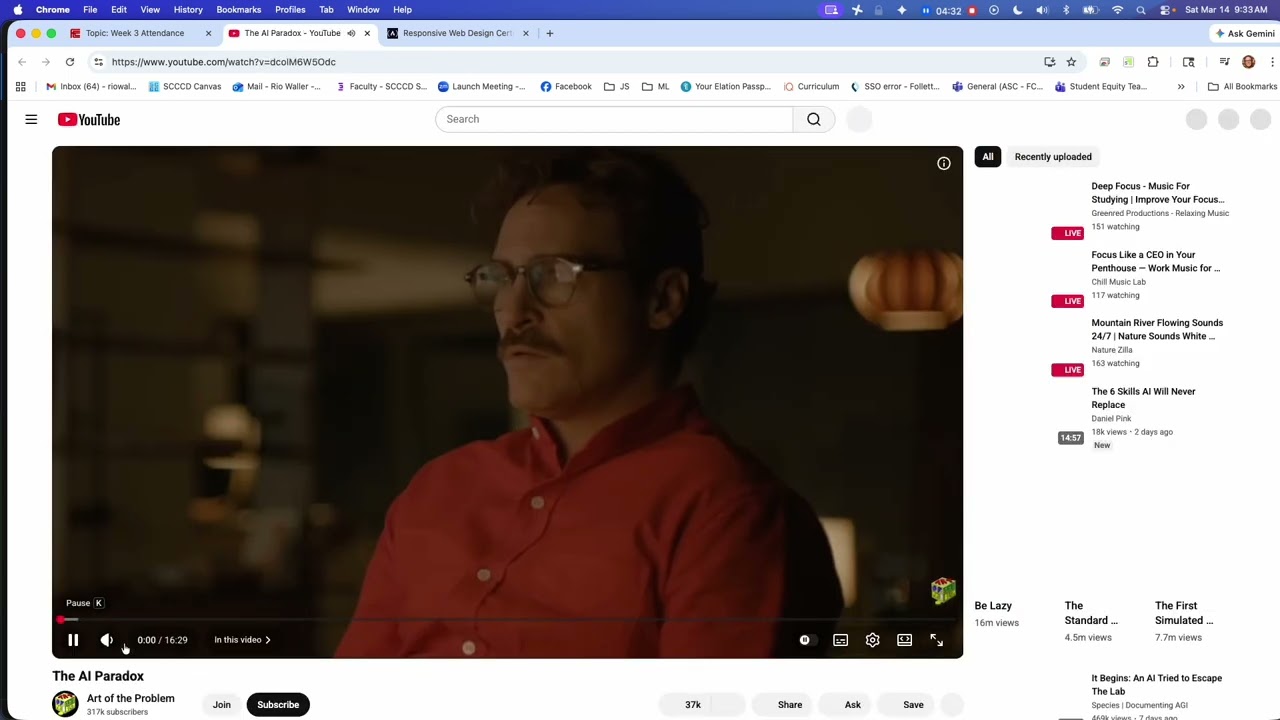
Task: Focus the YouTube search field
Action: click(x=614, y=119)
